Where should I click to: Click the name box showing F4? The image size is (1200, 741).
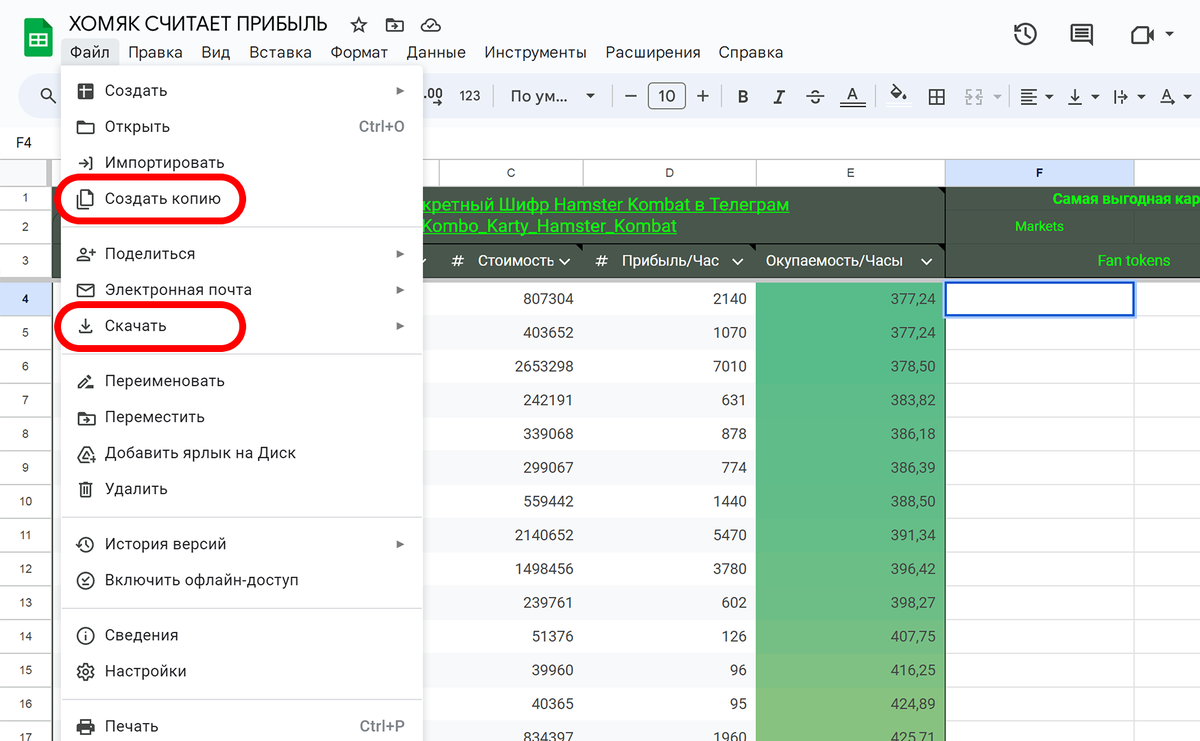click(x=24, y=143)
